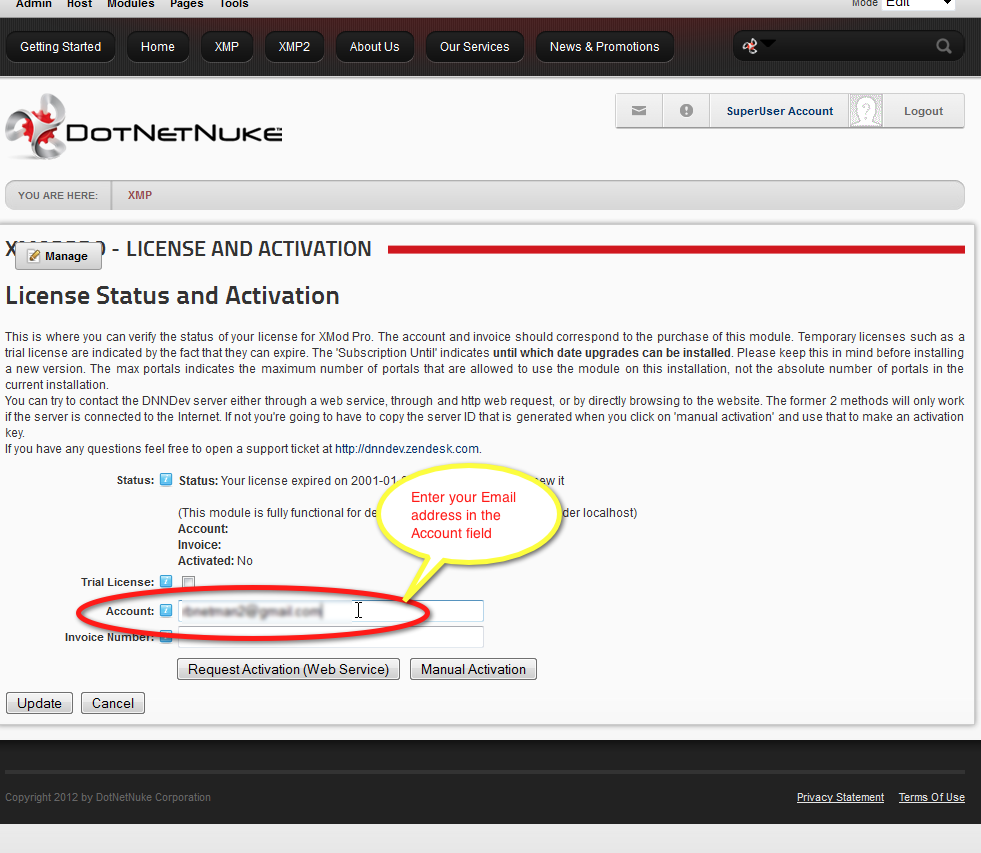Click the Manual Activation button
This screenshot has height=853, width=981.
coord(473,669)
